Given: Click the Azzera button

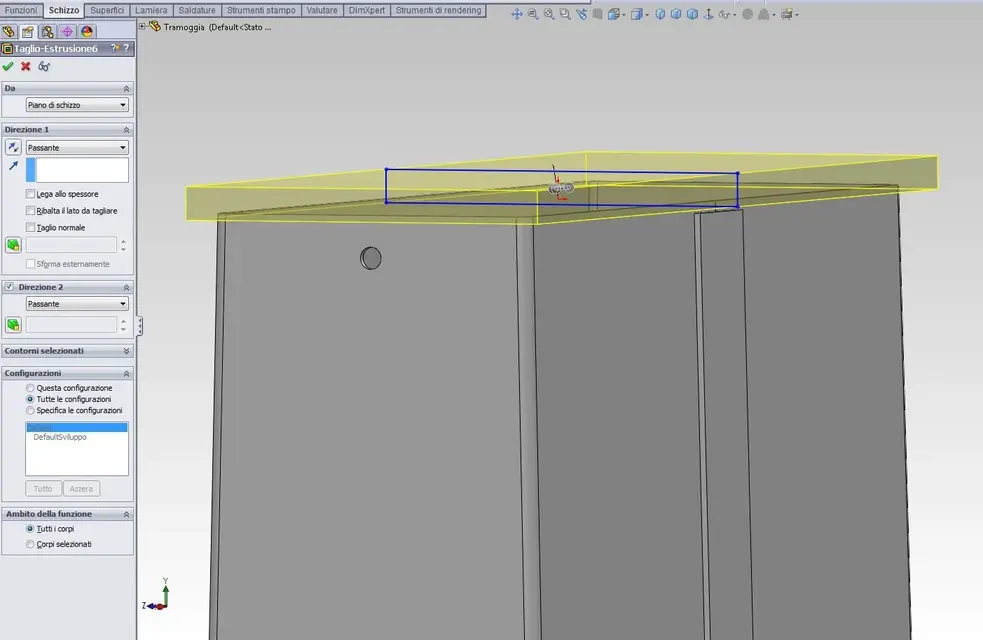Looking at the screenshot, I should pyautogui.click(x=81, y=488).
